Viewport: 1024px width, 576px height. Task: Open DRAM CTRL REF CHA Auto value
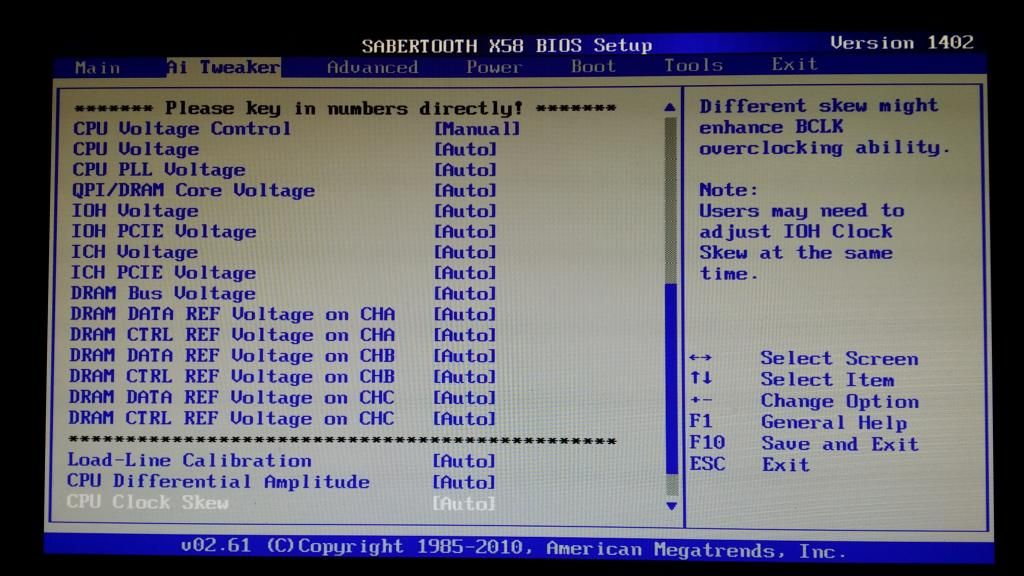click(x=466, y=335)
